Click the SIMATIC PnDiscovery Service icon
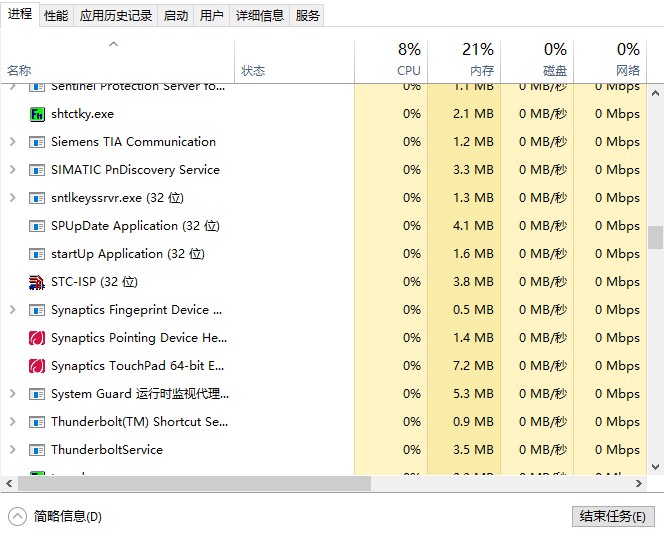The height and width of the screenshot is (541, 664). 38,170
